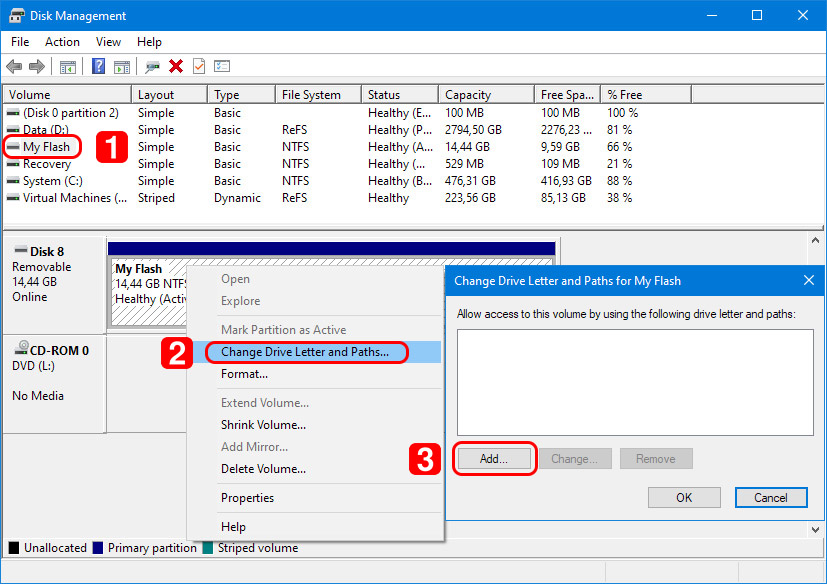The width and height of the screenshot is (827, 584).
Task: Click drive icon beside System (C:)
Action: 13,181
